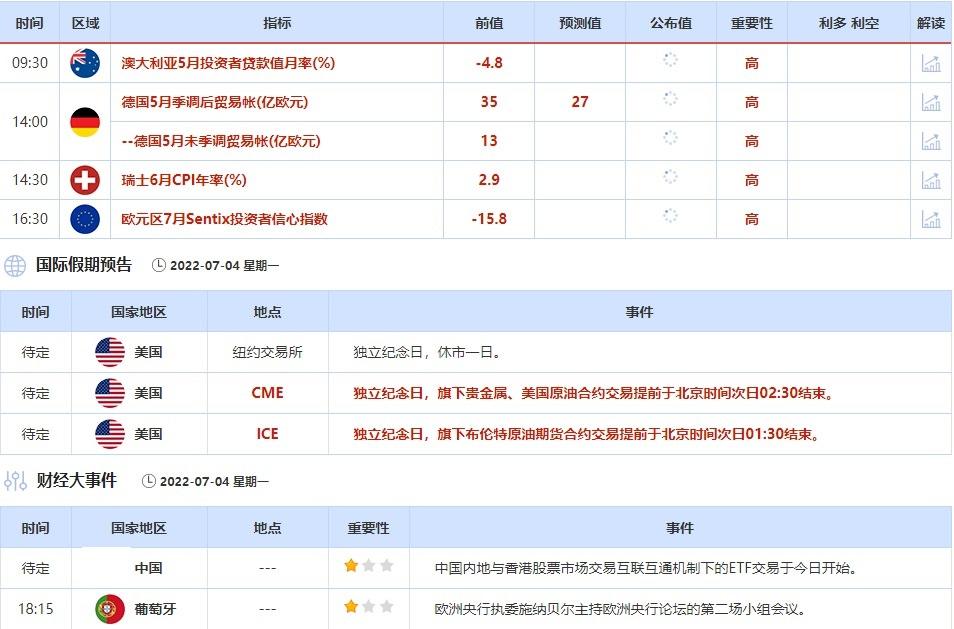Open 澳大利亚5月投资者贷款值月率(%) indicator
This screenshot has width=954, height=629.
click(228, 63)
